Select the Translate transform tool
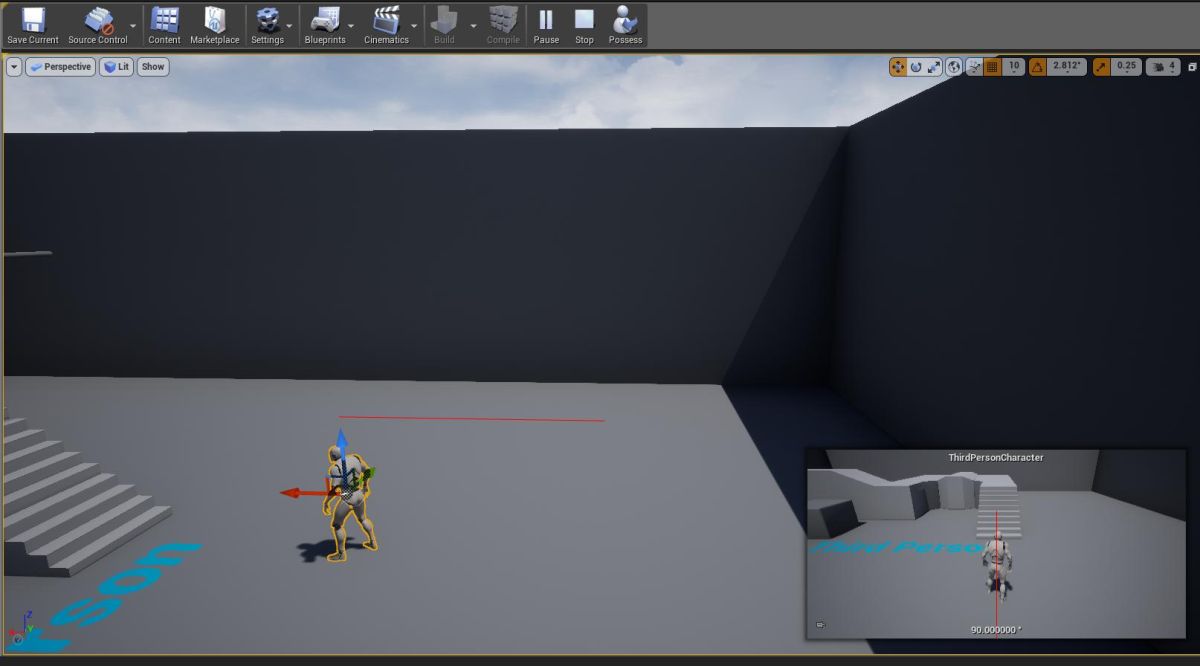Screen dimensions: 1200x666 click(898, 67)
